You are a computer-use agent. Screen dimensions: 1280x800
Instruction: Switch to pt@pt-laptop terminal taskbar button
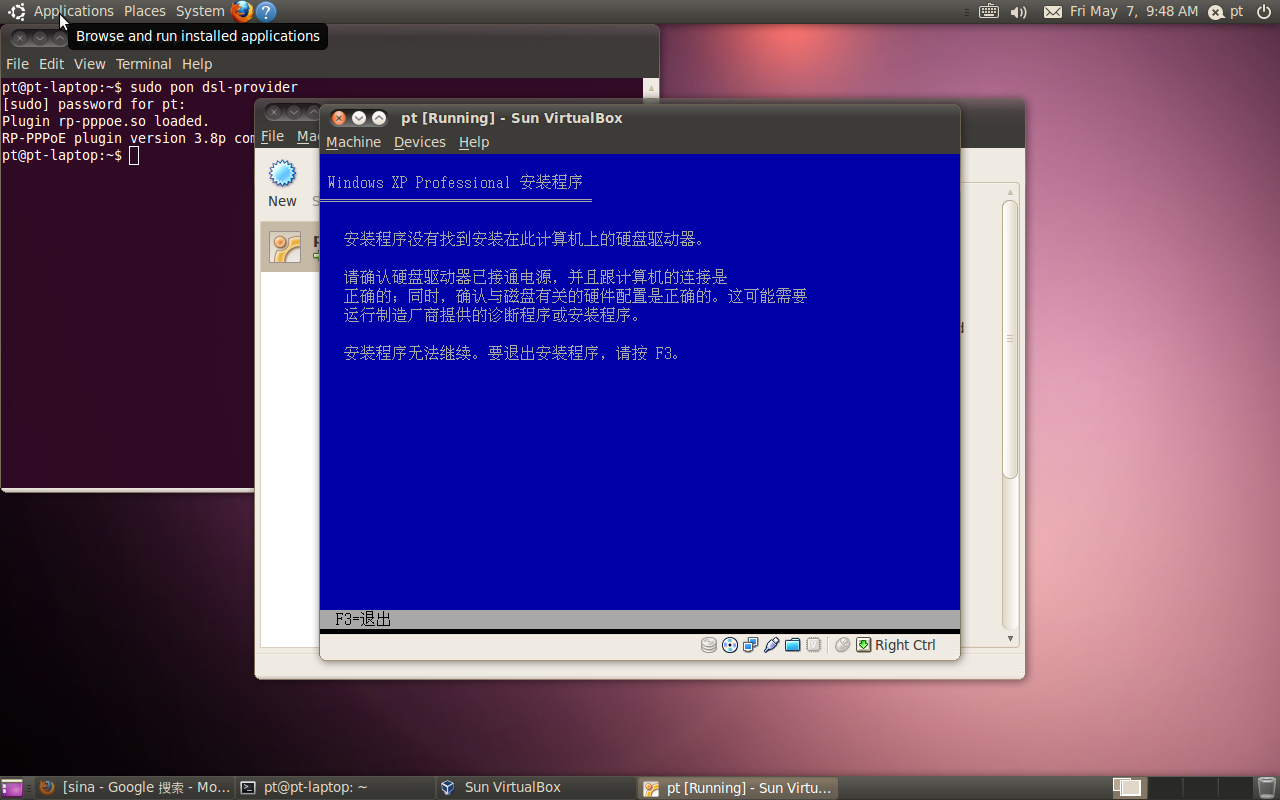[x=335, y=788]
